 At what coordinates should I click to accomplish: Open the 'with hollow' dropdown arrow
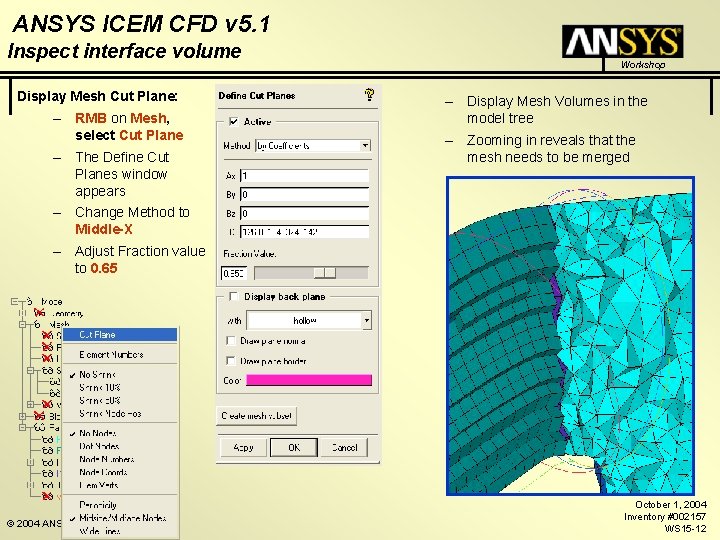click(x=366, y=321)
